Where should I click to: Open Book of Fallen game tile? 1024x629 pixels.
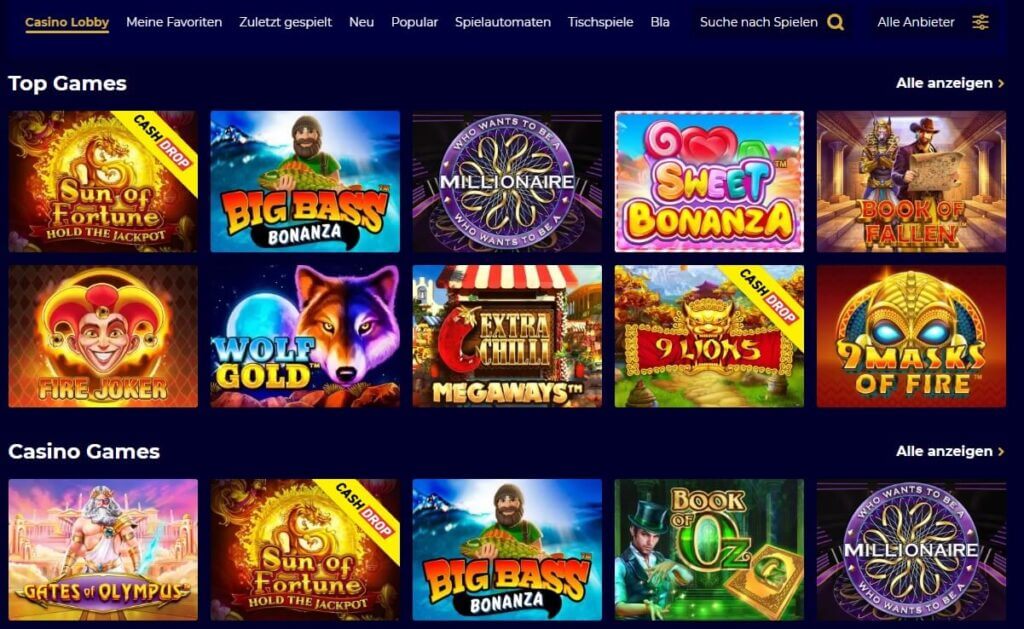(911, 181)
